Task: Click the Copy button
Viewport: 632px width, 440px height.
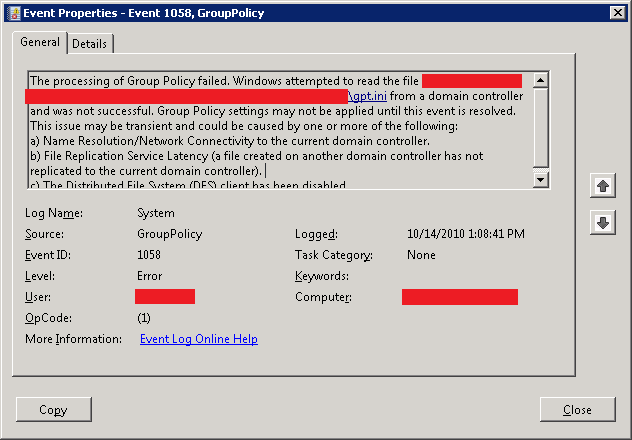Action: 54,409
